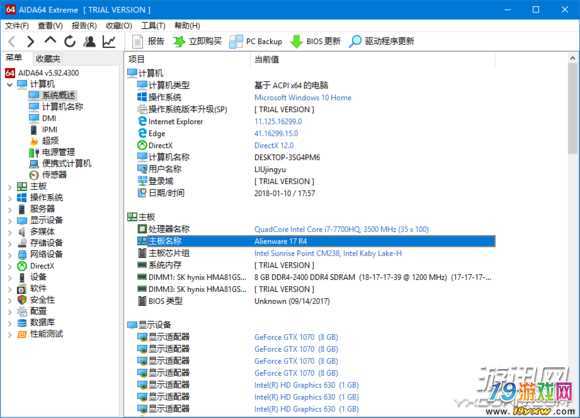Open the 报告(R) menu
Image resolution: width=580 pixels, height=418 pixels.
pos(84,26)
